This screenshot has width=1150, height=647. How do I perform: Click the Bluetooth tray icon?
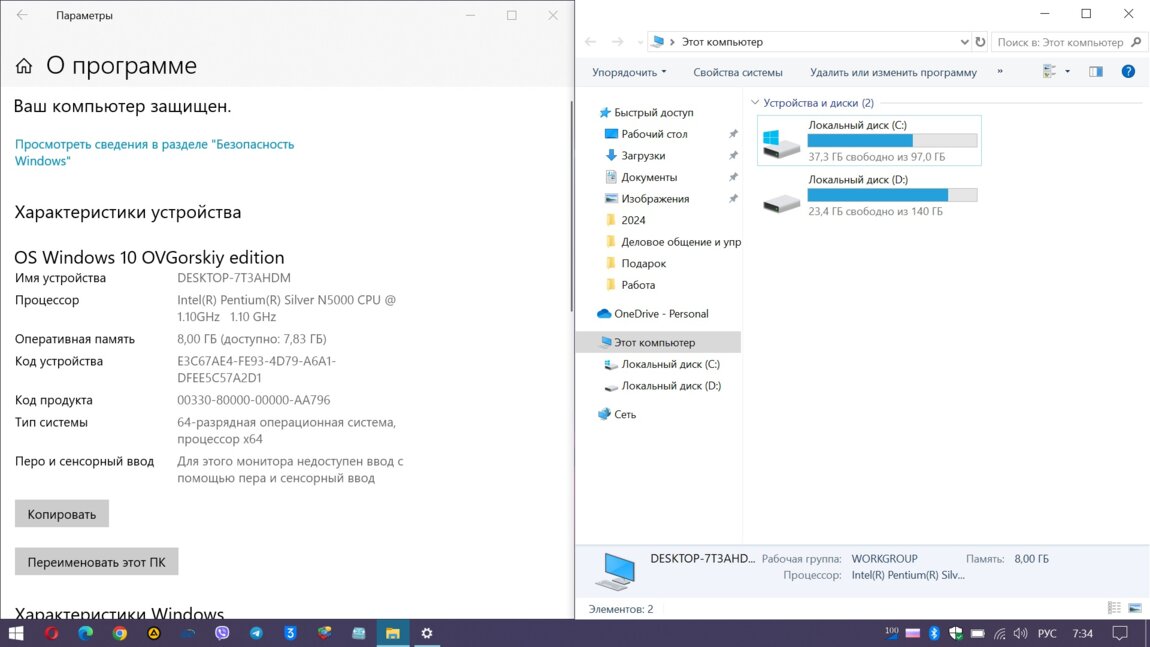(x=934, y=633)
